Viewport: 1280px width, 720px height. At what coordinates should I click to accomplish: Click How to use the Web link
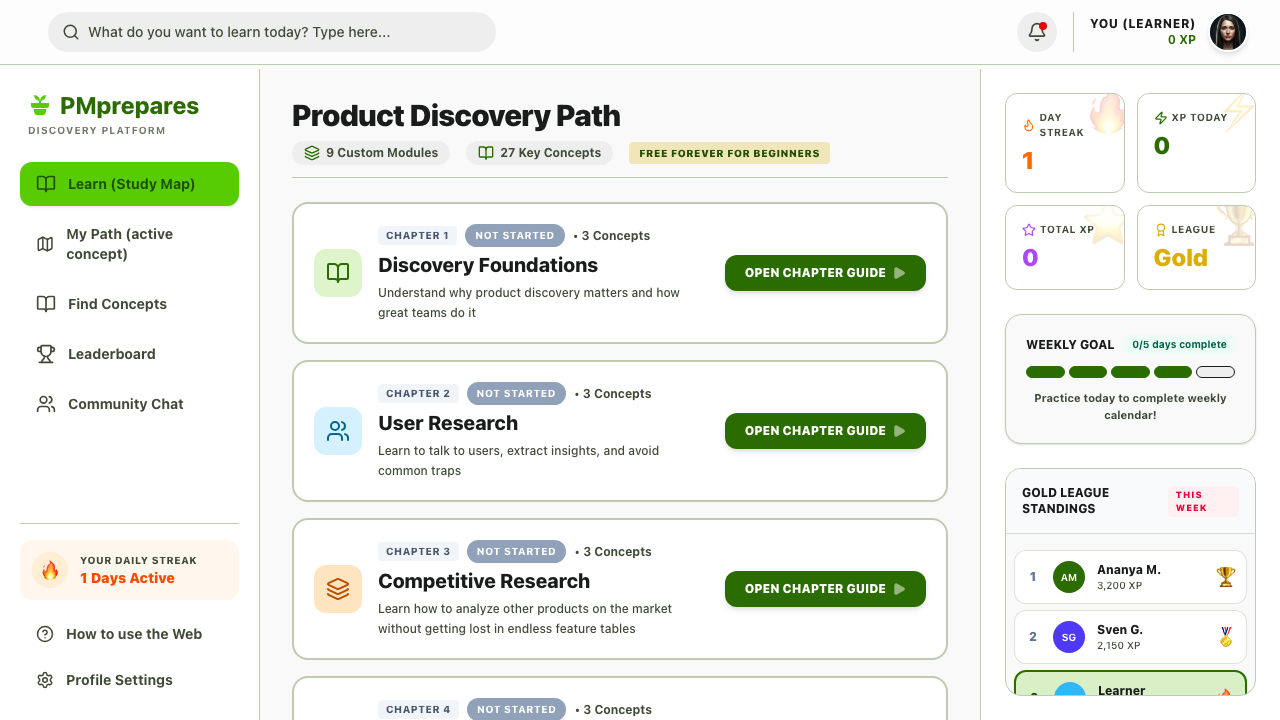tap(129, 634)
